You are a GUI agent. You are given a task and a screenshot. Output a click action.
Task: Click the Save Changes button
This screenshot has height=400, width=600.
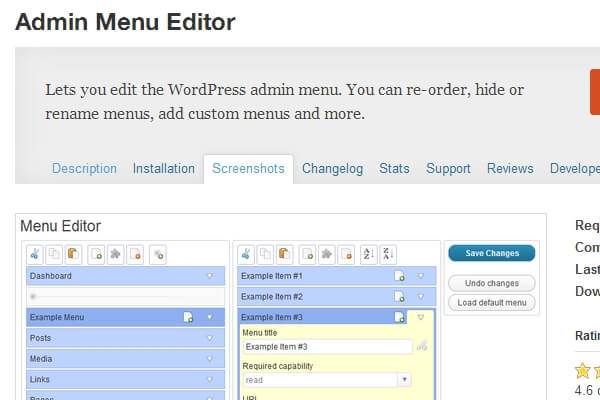(491, 254)
